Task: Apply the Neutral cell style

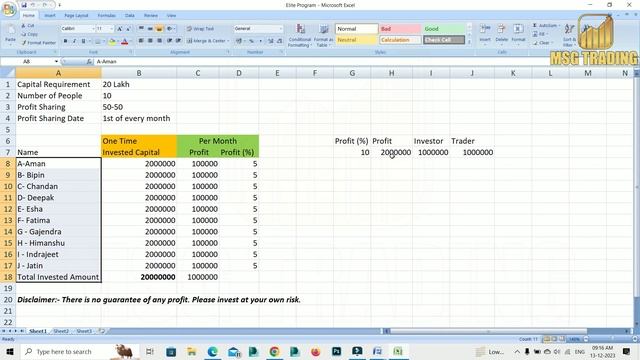Action: 357,40
